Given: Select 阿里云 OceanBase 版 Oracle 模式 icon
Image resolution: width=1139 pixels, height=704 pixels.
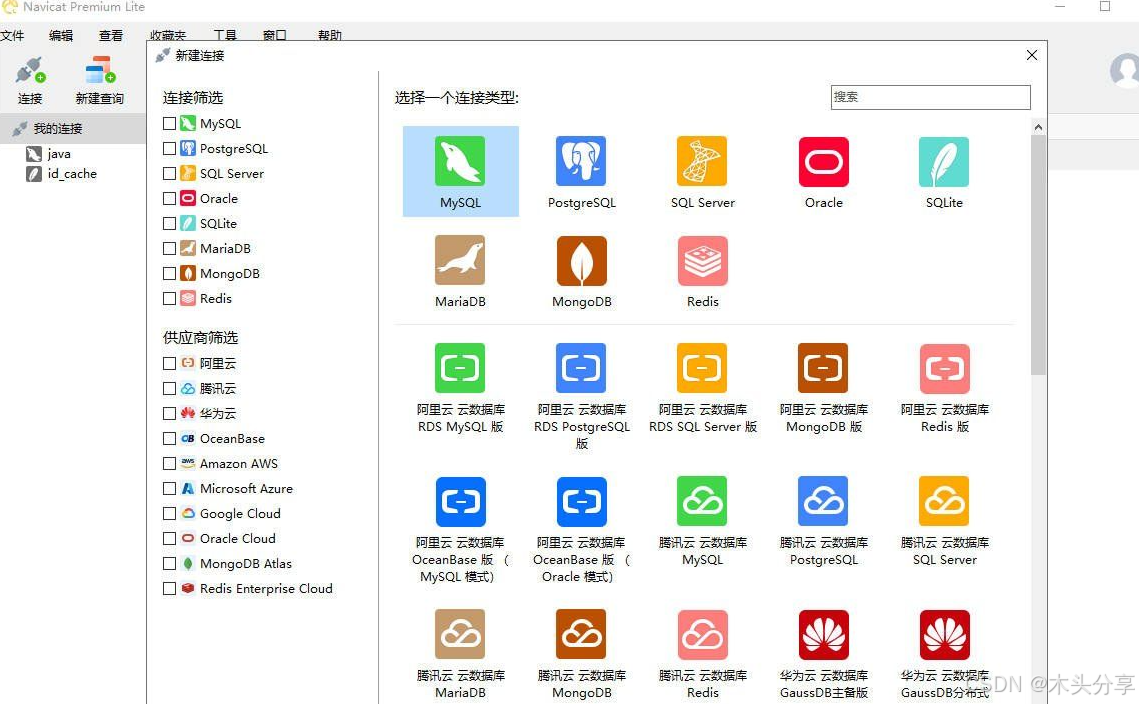Looking at the screenshot, I should pos(581,501).
